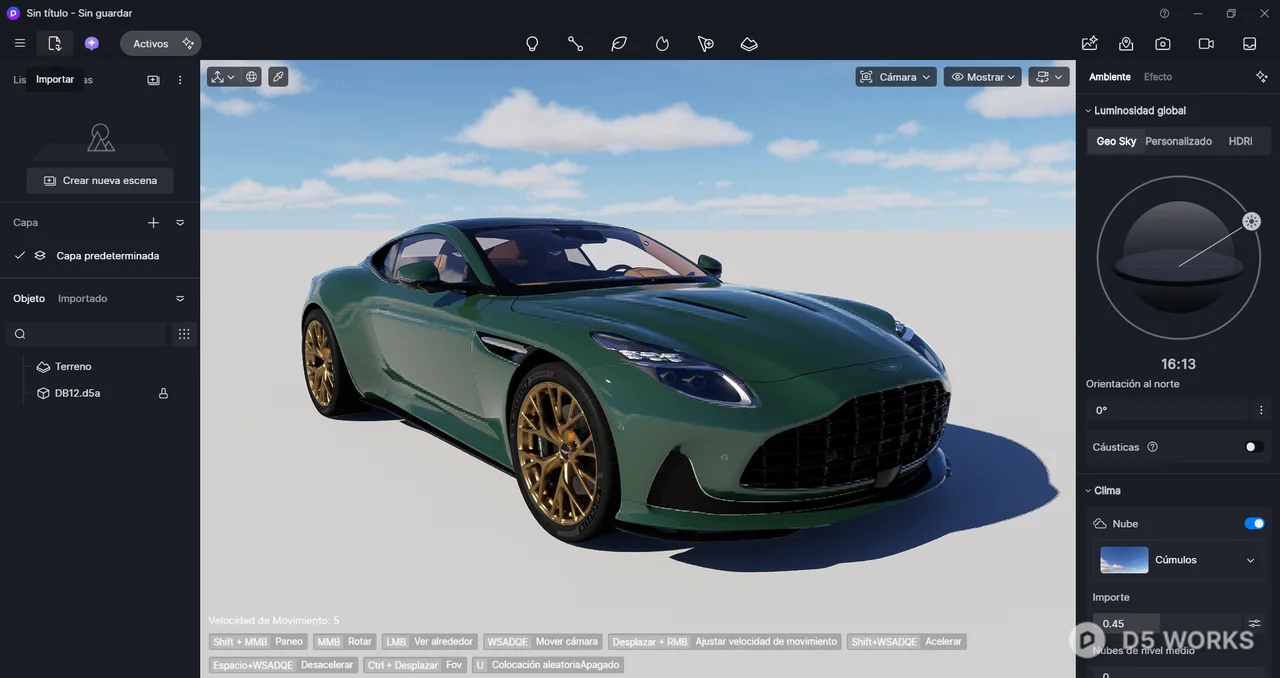Adjust the Importe 0.45 slider
The image size is (1280, 678).
(x=1166, y=623)
